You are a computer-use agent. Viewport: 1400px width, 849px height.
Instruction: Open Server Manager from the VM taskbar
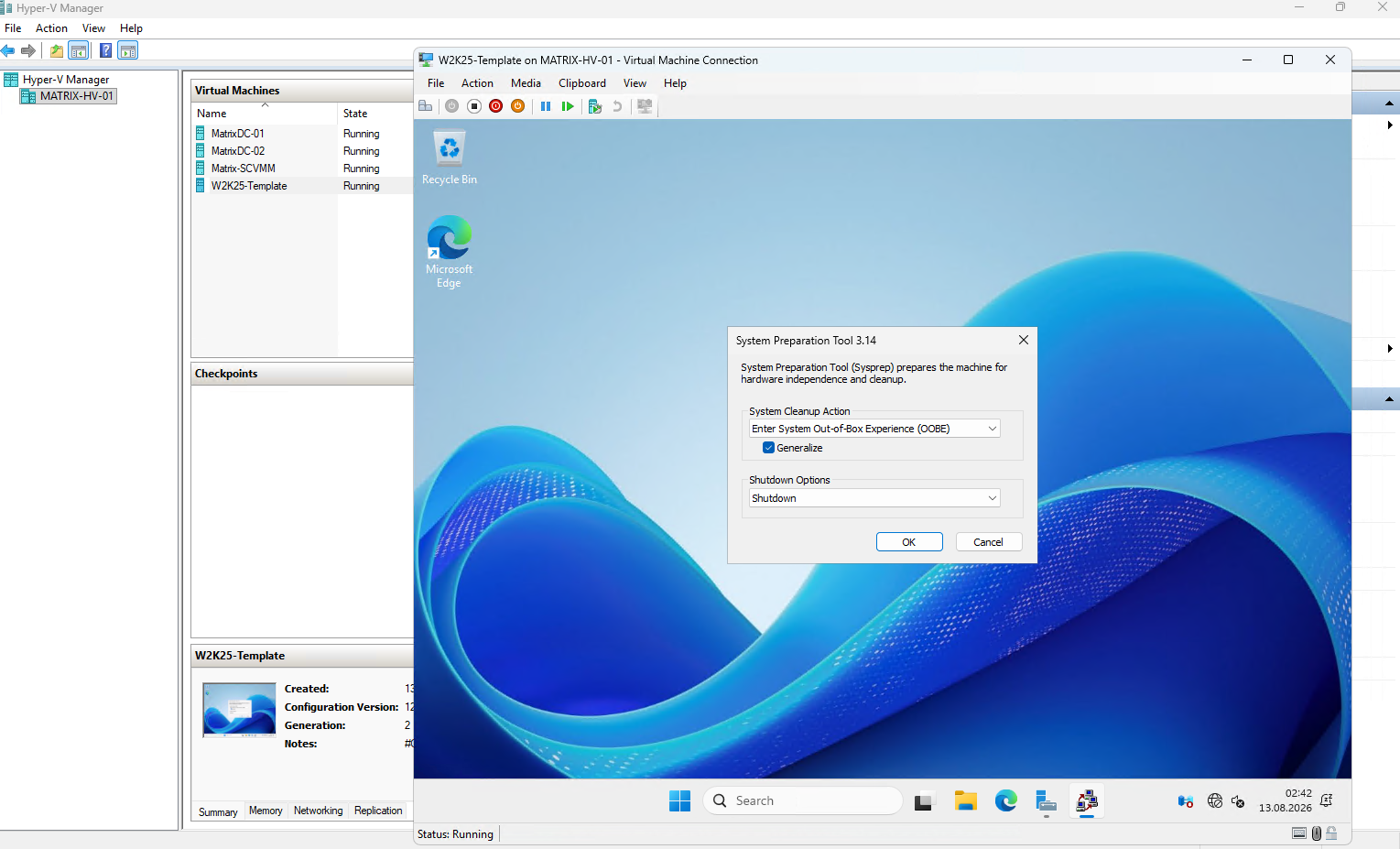(x=1047, y=801)
